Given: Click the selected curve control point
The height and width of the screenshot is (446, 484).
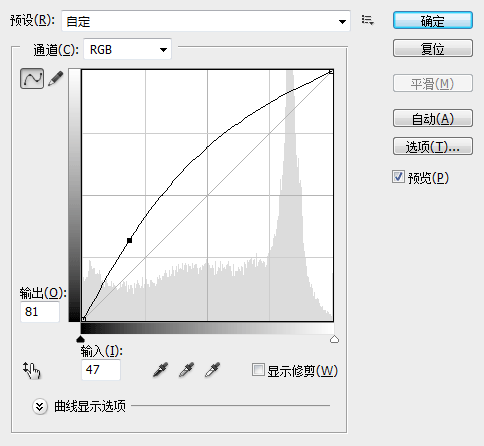Looking at the screenshot, I should click(x=130, y=240).
